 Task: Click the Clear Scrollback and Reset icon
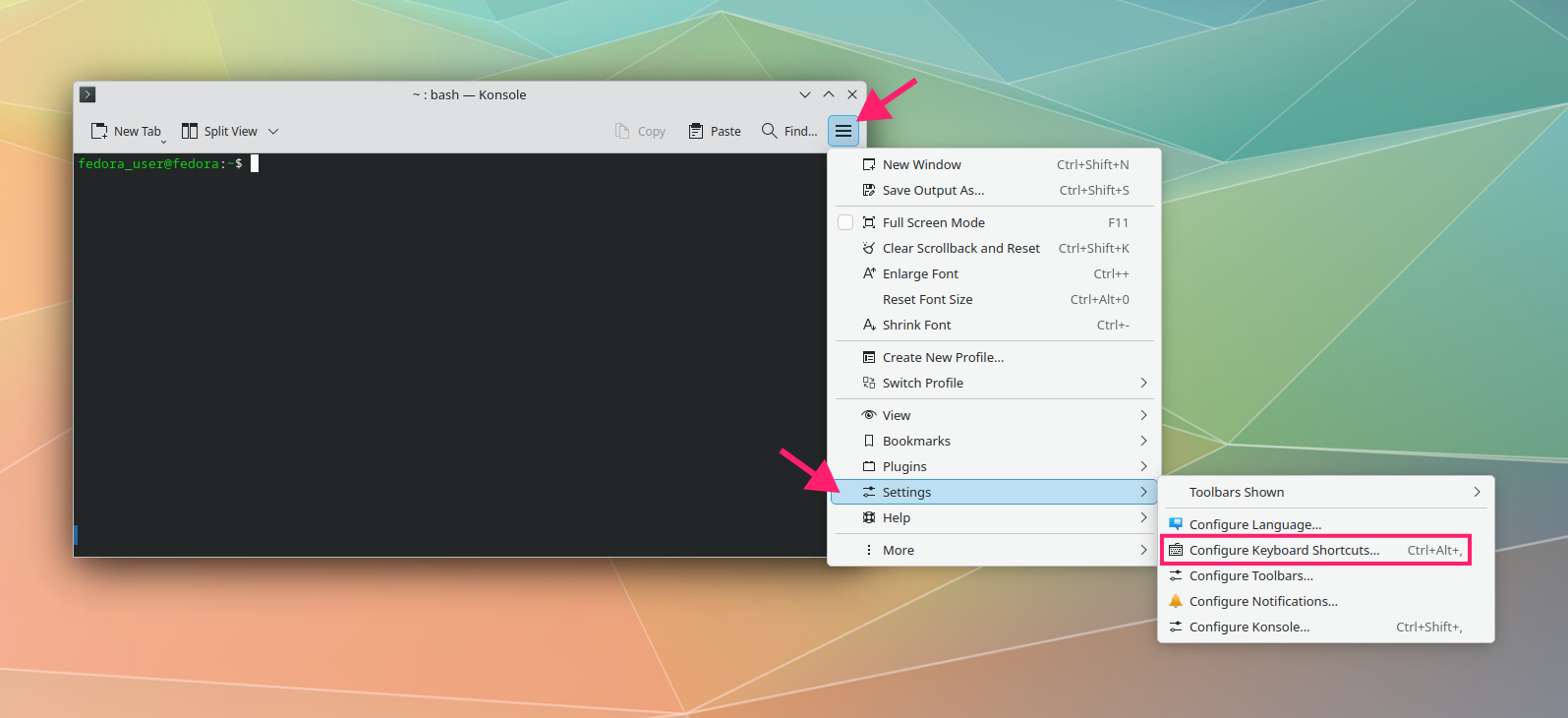(x=869, y=248)
